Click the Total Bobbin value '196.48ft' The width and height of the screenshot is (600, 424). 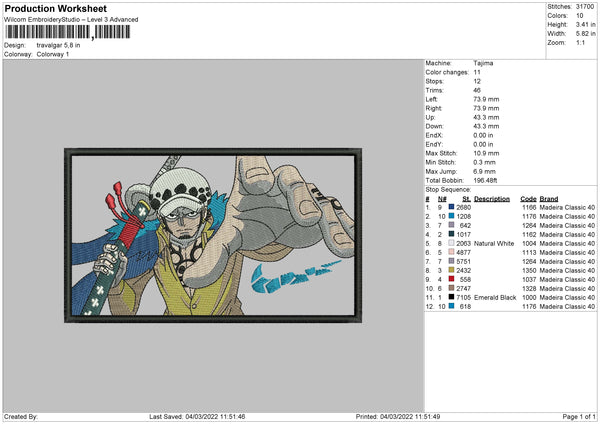[x=485, y=180]
